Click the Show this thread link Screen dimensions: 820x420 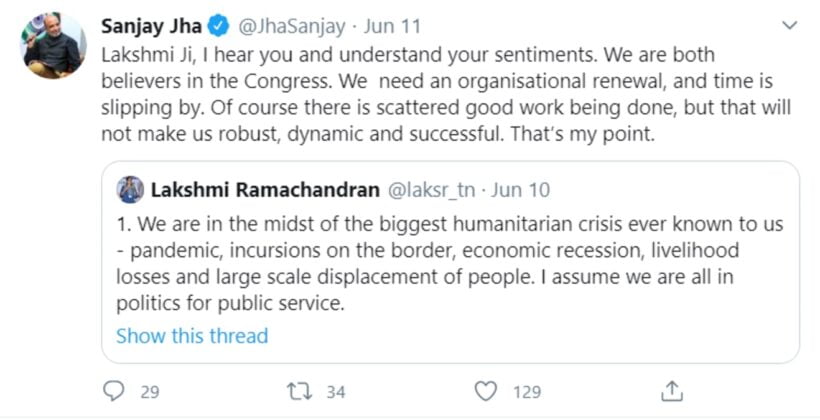(x=192, y=336)
